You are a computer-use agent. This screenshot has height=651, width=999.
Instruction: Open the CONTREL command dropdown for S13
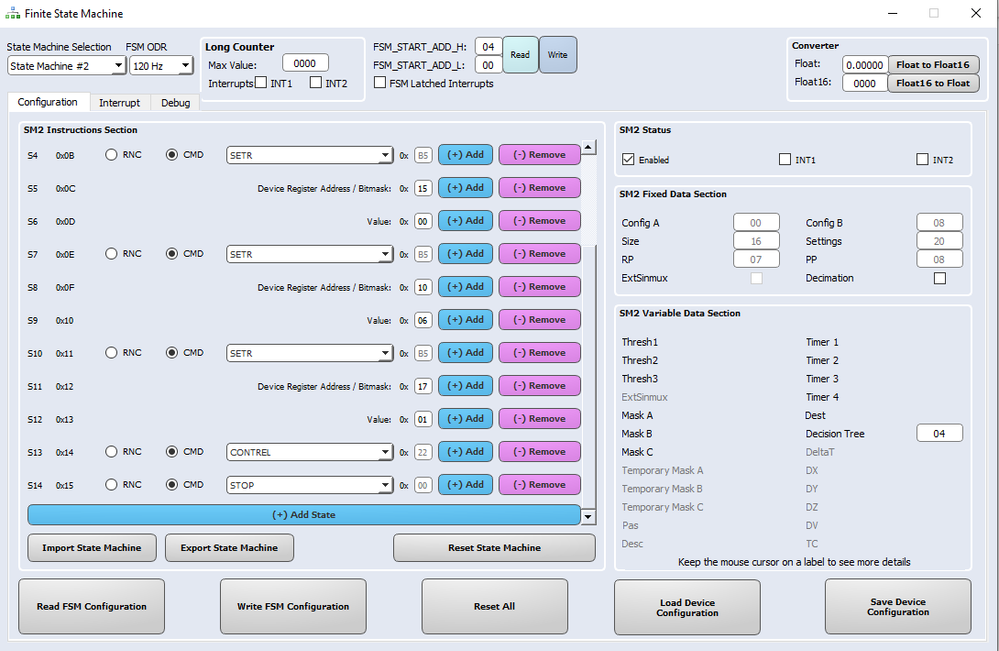[x=309, y=452]
